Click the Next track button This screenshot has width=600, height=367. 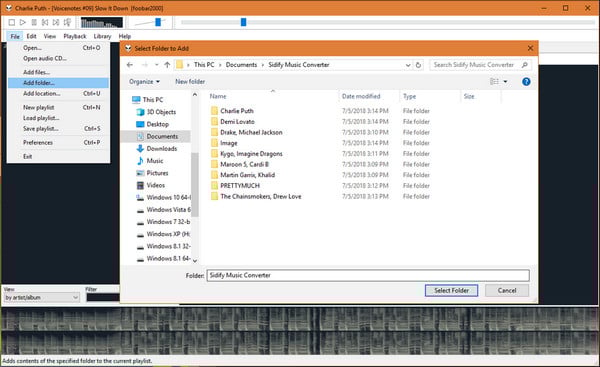(56, 23)
